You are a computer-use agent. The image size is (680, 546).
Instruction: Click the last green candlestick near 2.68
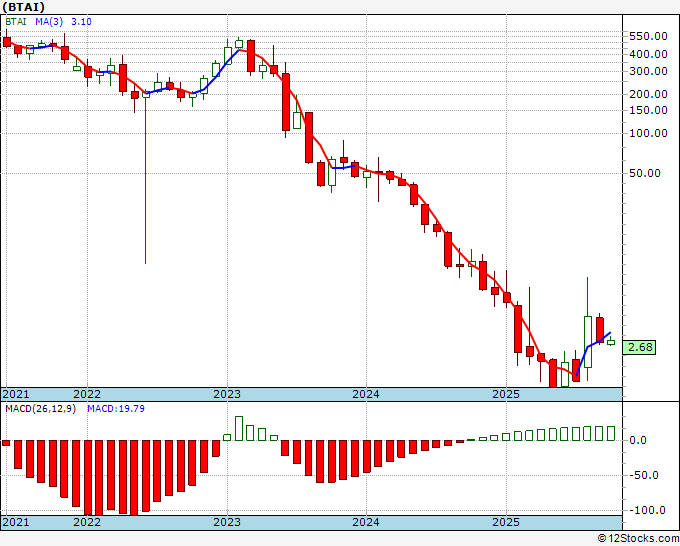[x=611, y=342]
